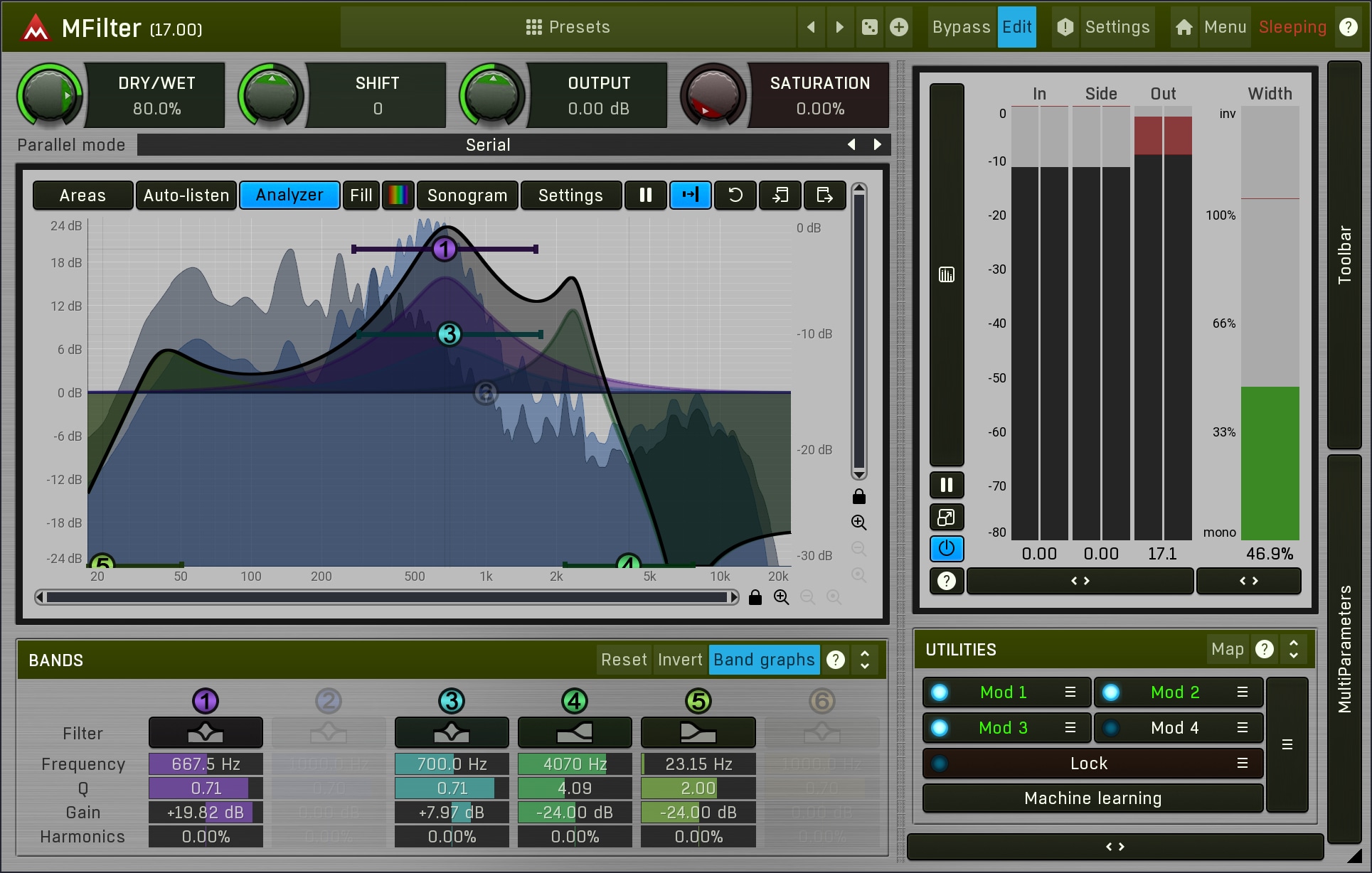This screenshot has width=1372, height=873.
Task: Click the add preset plus icon
Action: pyautogui.click(x=899, y=27)
